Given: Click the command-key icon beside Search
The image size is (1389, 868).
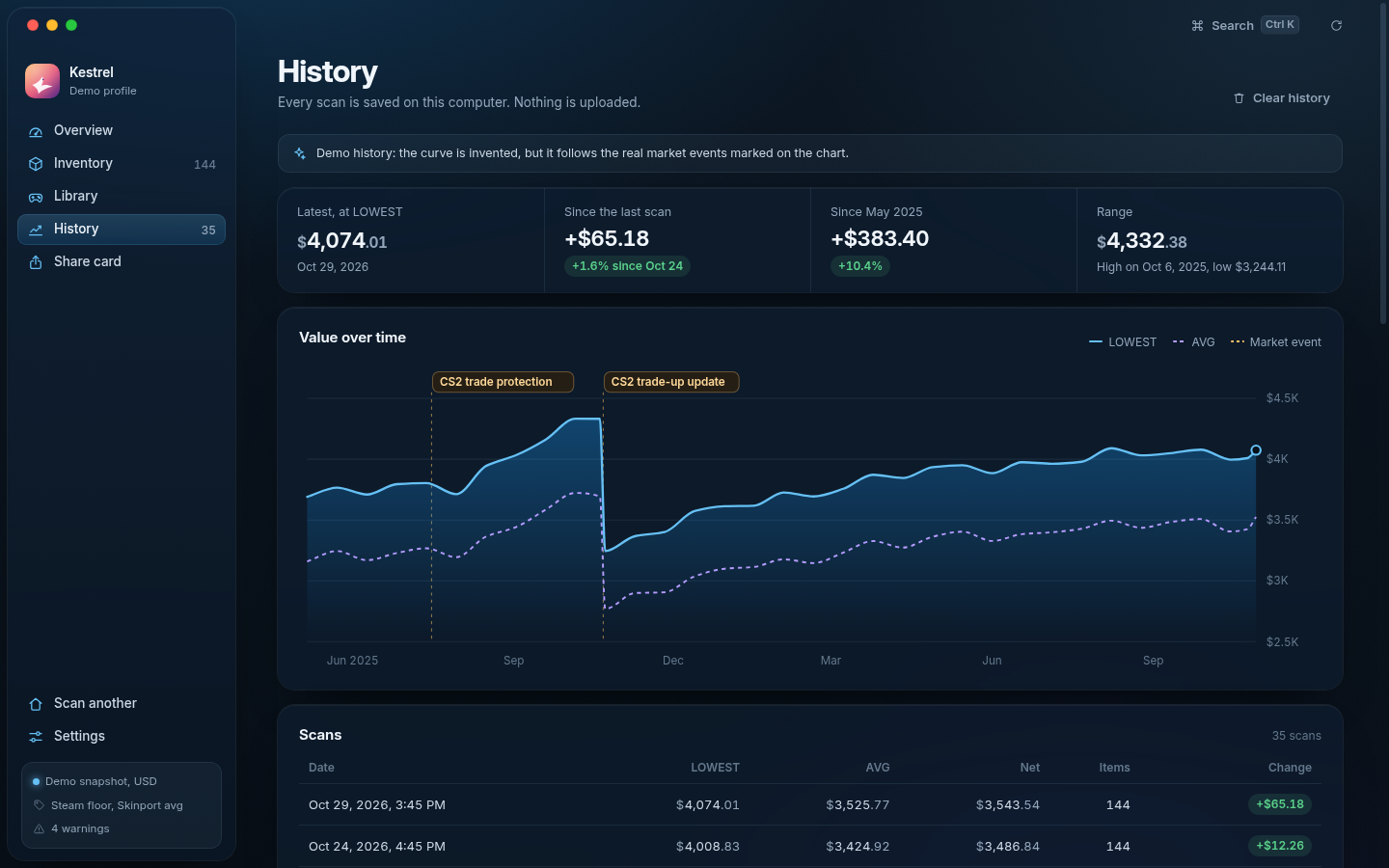Looking at the screenshot, I should 1197,26.
